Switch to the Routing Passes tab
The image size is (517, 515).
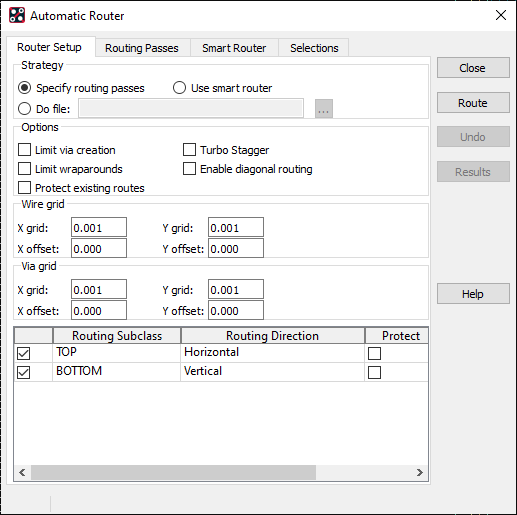pos(142,48)
